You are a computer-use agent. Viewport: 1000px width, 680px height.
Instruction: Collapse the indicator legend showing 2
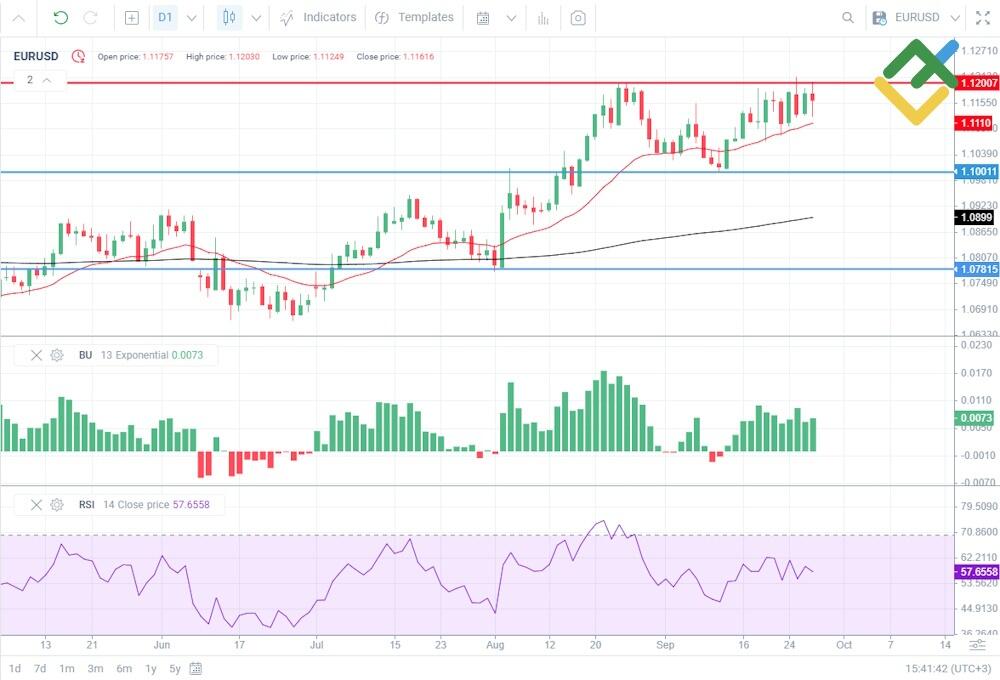pyautogui.click(x=46, y=80)
